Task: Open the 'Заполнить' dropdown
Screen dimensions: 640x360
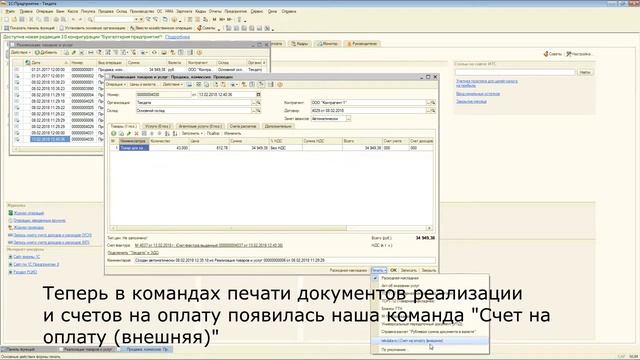Action: point(192,133)
